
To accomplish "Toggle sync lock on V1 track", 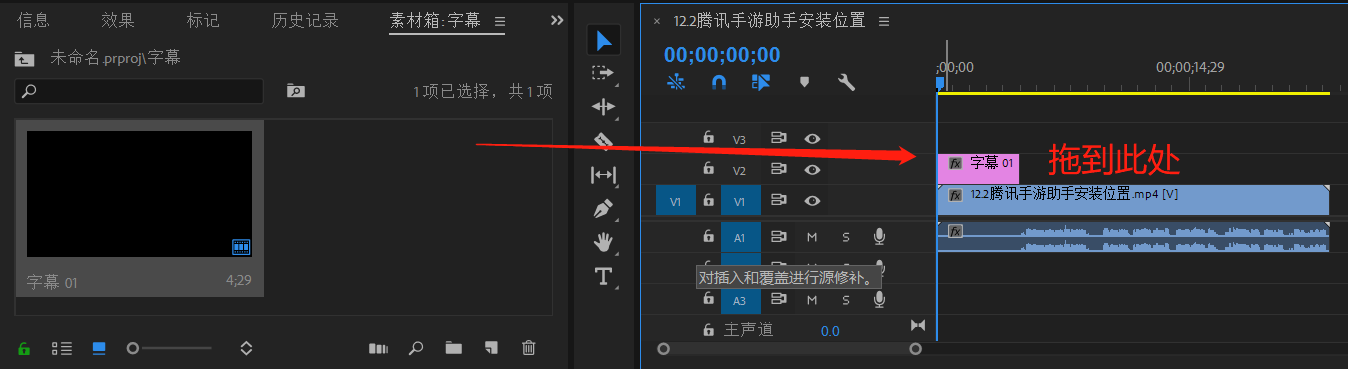I will (779, 201).
